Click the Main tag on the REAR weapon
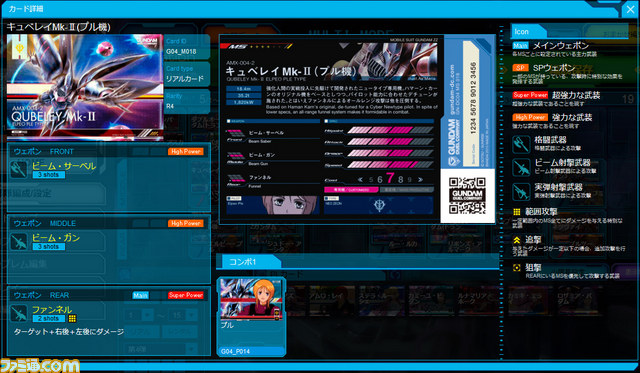Viewport: 640px width, 373px height. (x=140, y=295)
